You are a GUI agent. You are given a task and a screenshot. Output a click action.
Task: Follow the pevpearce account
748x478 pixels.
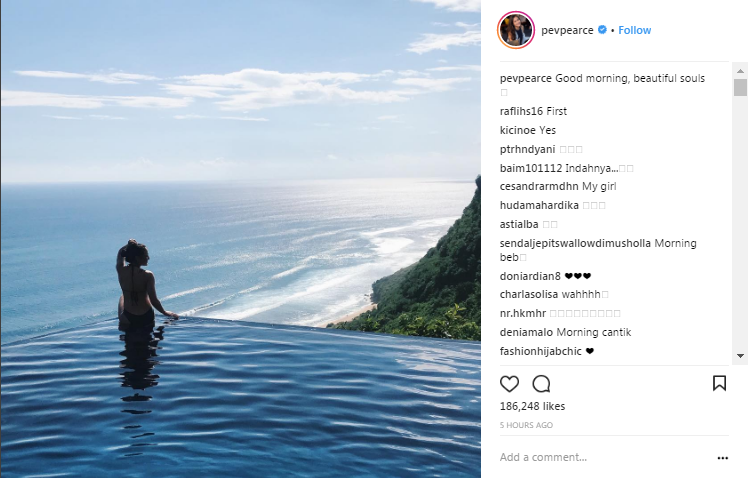(x=635, y=30)
